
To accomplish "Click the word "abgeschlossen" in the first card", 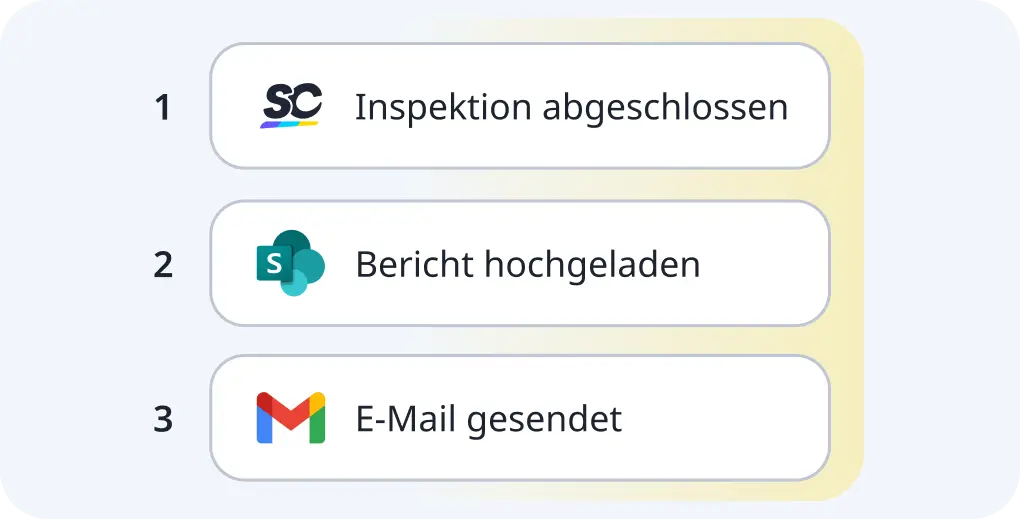I will pos(665,107).
